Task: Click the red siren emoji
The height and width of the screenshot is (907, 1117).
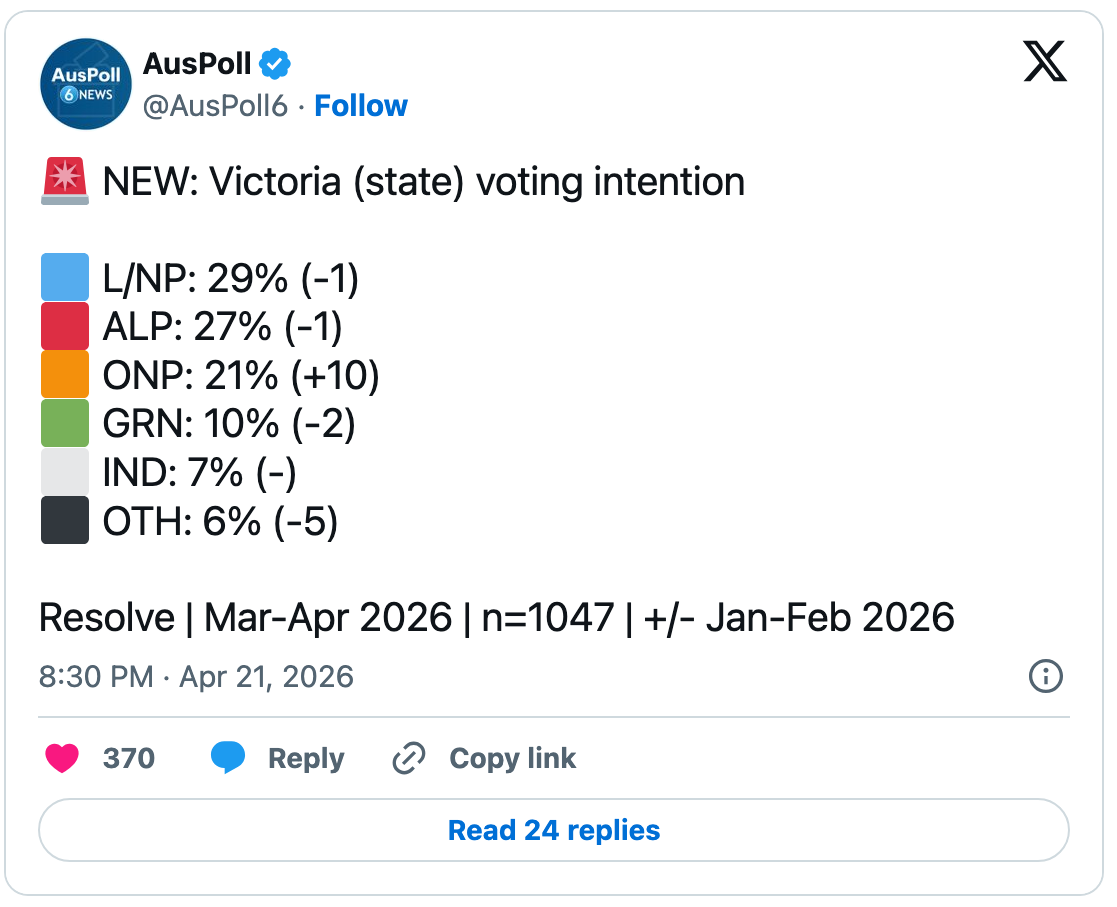Action: tap(65, 183)
